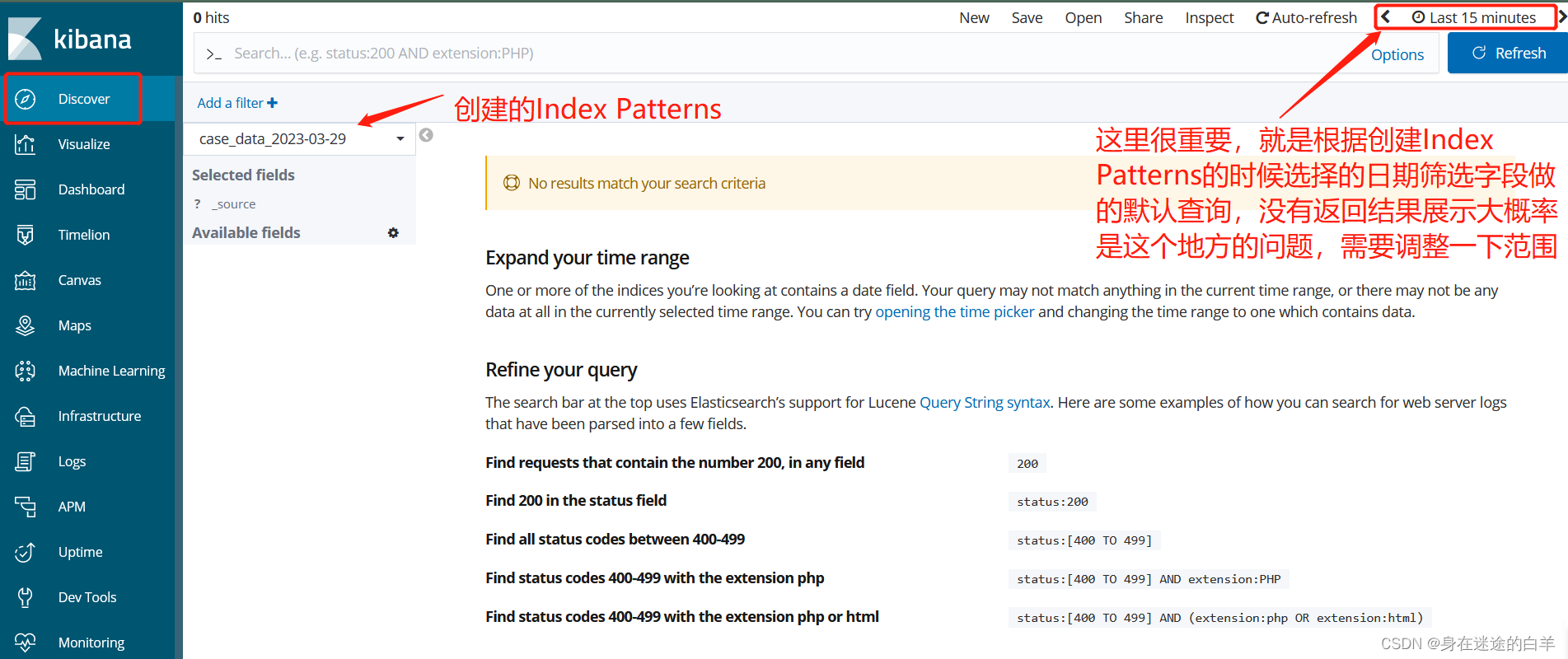This screenshot has width=1568, height=659.
Task: Click the Dashboard label in sidebar
Action: click(91, 189)
